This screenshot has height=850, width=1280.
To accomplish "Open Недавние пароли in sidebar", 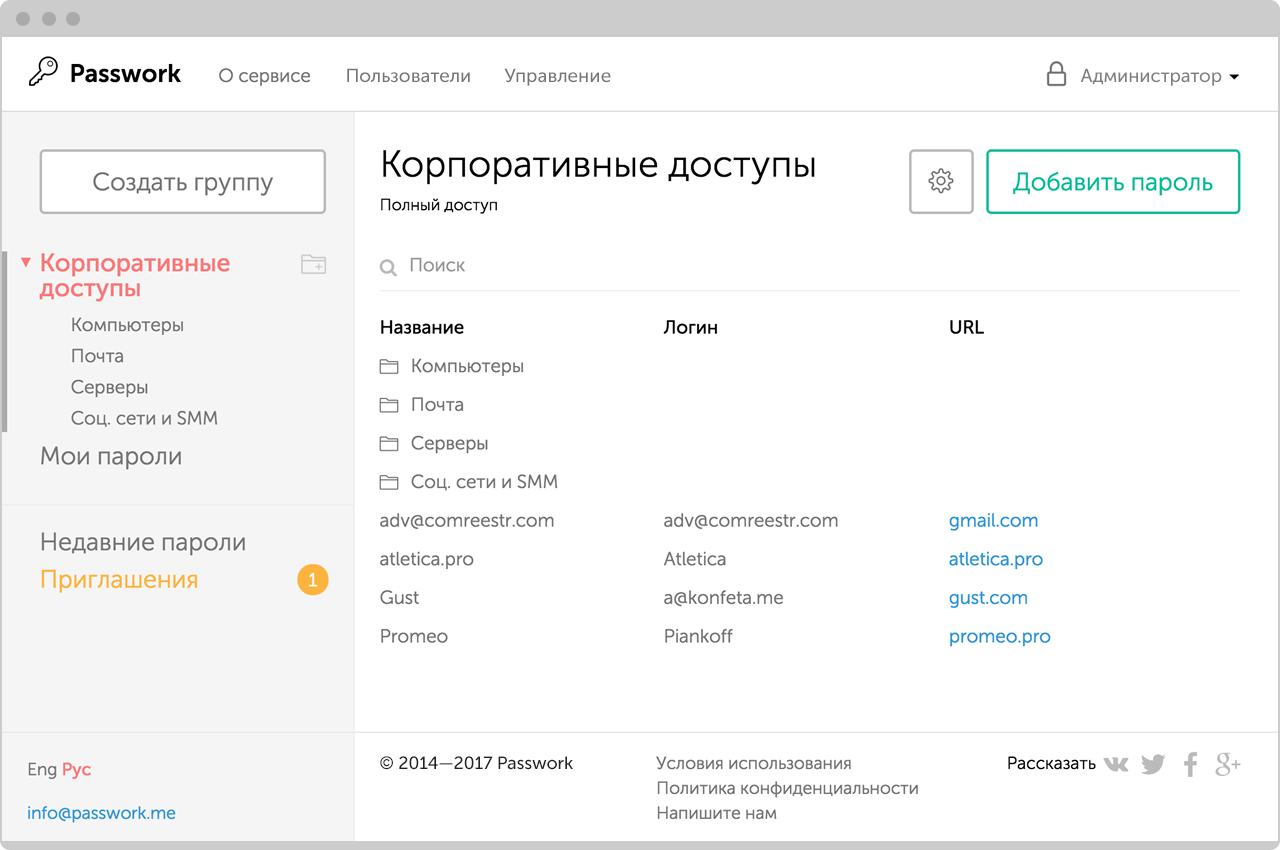I will tap(143, 543).
